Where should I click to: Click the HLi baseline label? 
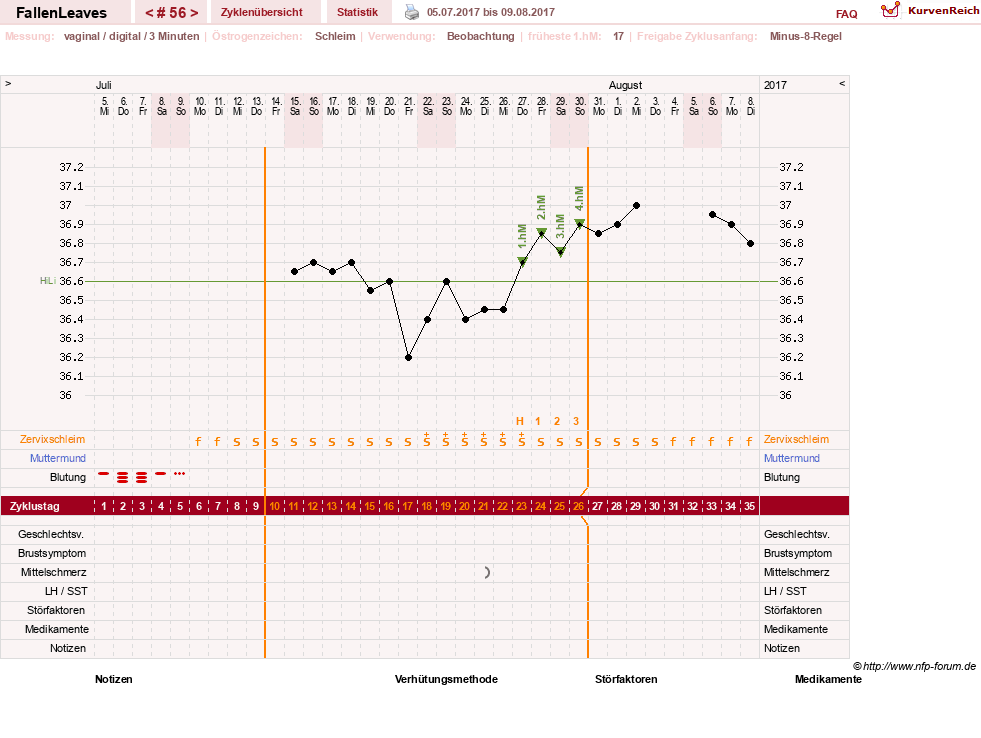coord(48,281)
